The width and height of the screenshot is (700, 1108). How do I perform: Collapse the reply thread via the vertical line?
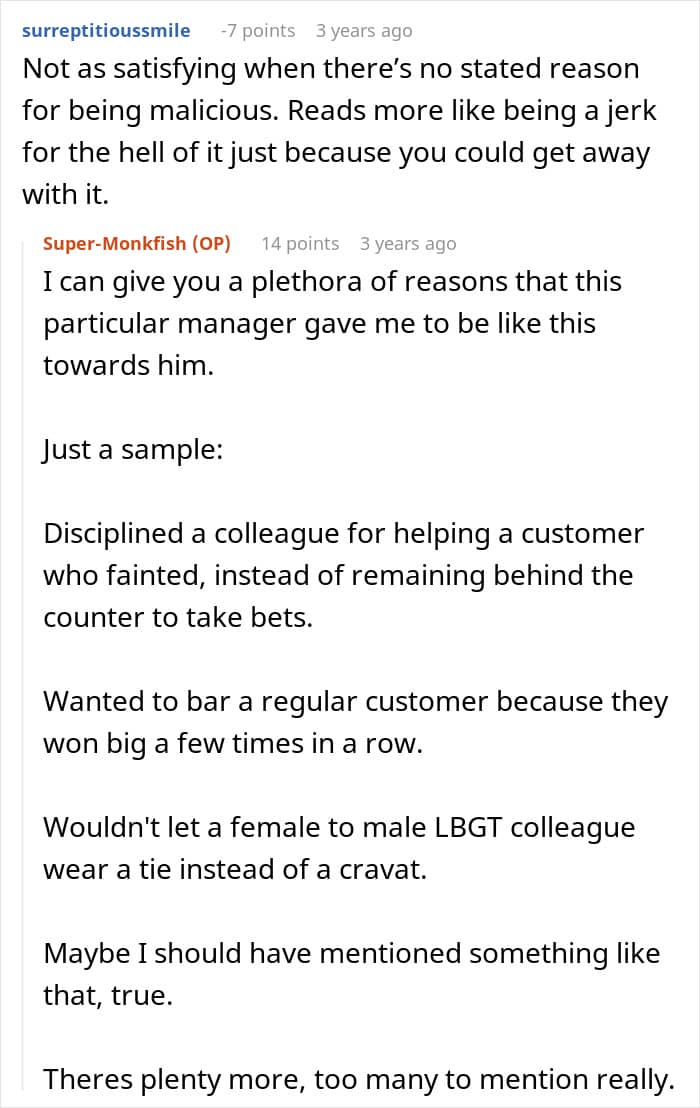pos(23,664)
